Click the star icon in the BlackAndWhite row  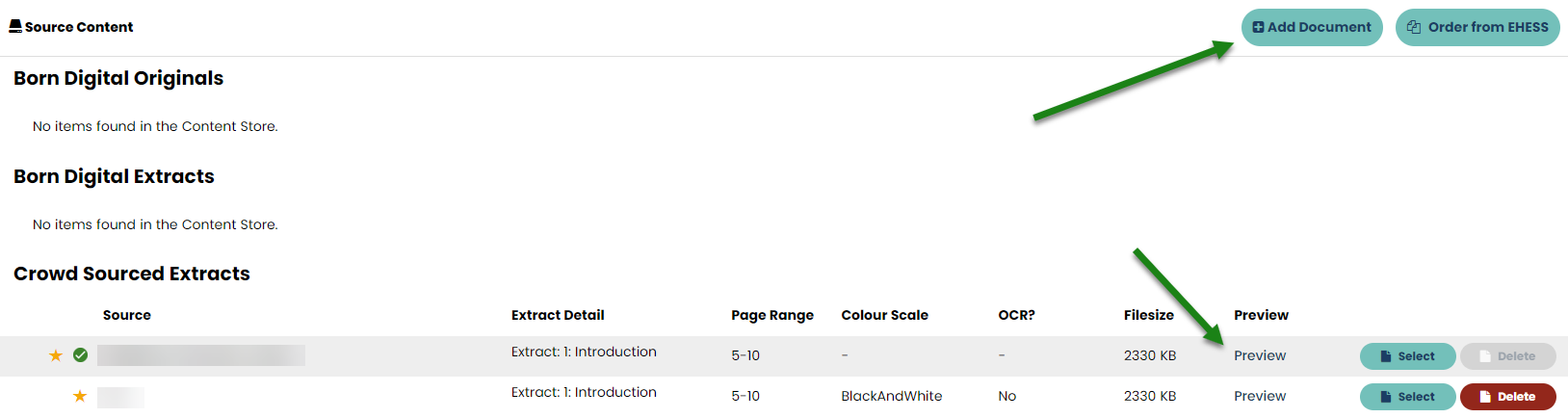click(80, 396)
